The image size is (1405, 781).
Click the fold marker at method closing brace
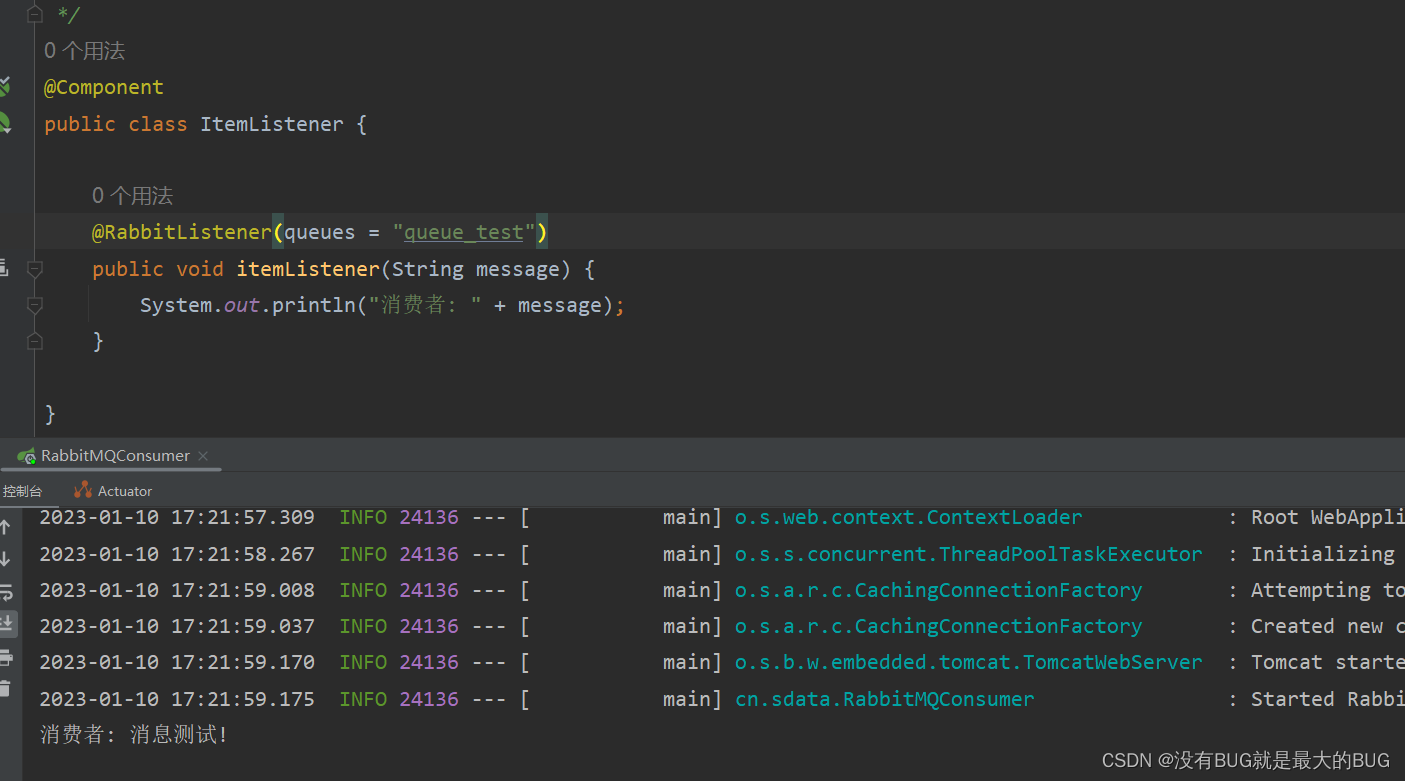click(35, 341)
